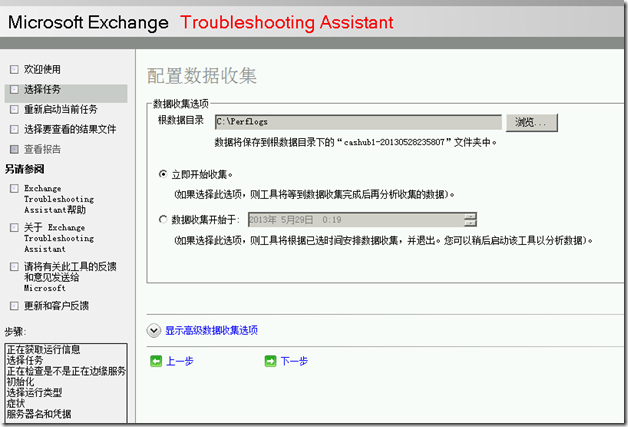Click the bullet icon beside 选择任务
The image size is (628, 427).
point(14,89)
